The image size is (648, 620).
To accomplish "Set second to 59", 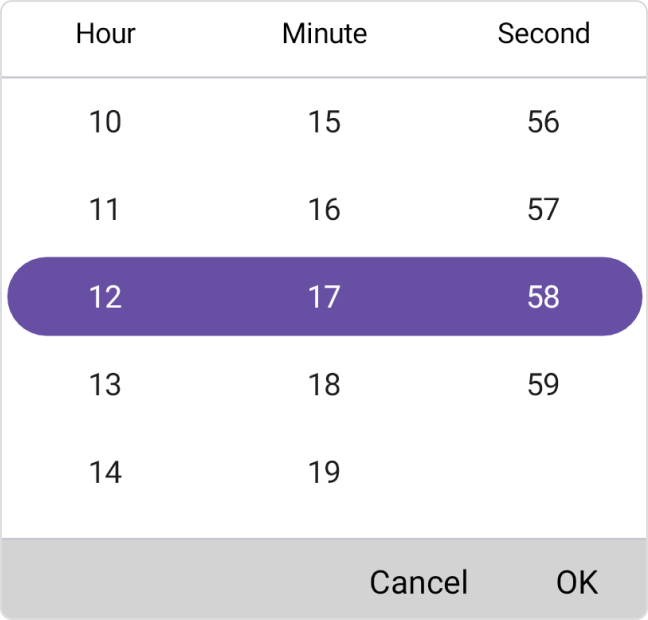I will click(x=543, y=384).
